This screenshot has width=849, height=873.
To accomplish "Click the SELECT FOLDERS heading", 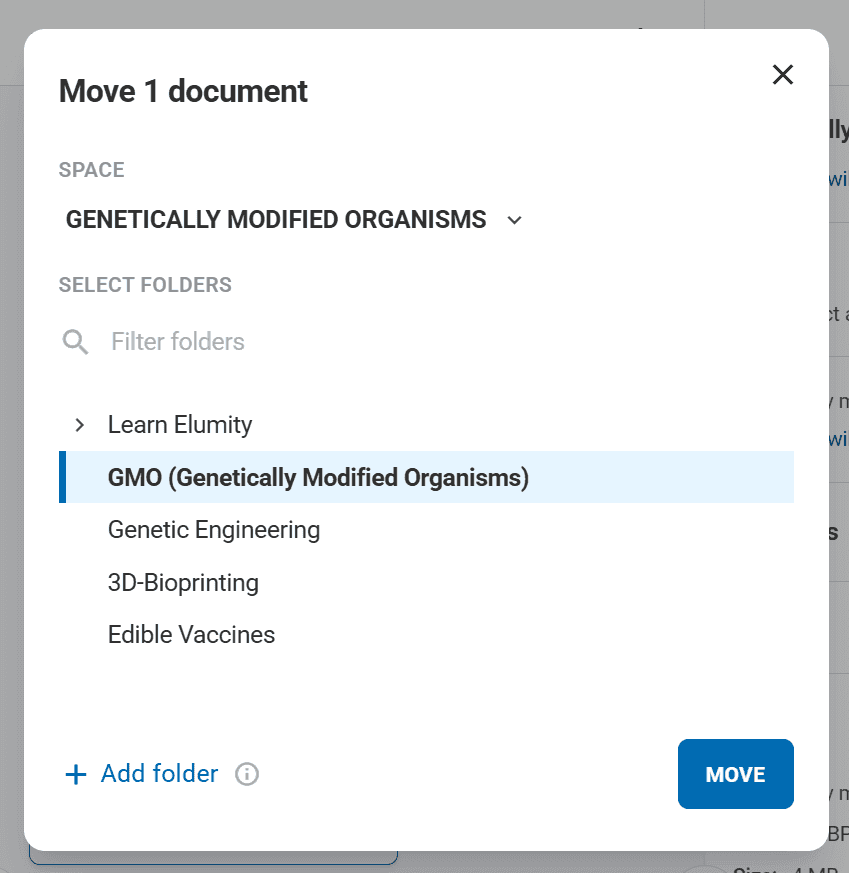I will 145,285.
